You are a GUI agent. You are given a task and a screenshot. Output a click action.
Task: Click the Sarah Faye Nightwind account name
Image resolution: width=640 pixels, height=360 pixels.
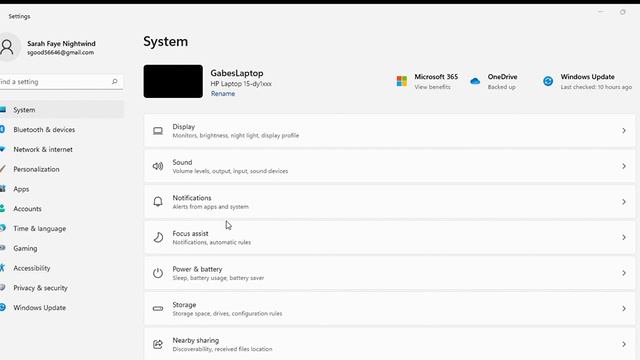pyautogui.click(x=61, y=43)
